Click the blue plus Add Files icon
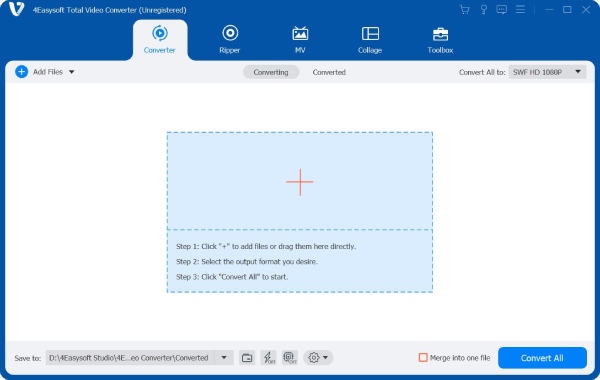Screen dimensions: 600x380 click(21, 72)
